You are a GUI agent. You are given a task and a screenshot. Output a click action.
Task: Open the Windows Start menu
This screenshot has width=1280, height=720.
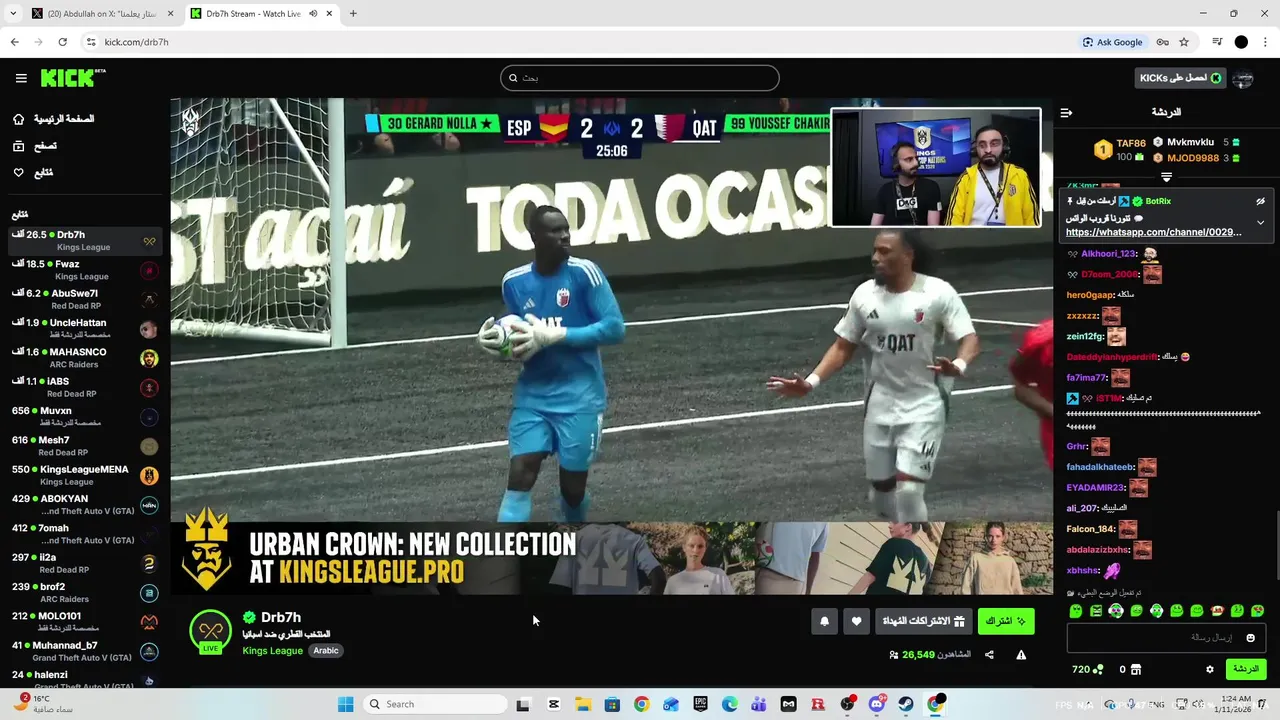pyautogui.click(x=345, y=704)
